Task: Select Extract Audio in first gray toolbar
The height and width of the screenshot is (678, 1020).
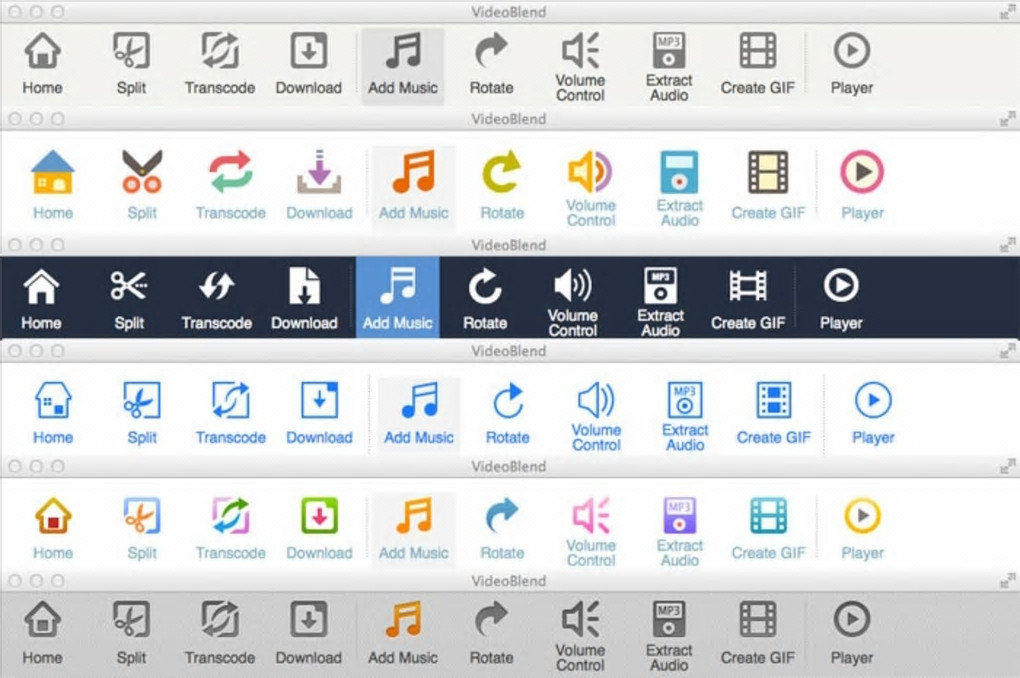Action: coord(669,66)
